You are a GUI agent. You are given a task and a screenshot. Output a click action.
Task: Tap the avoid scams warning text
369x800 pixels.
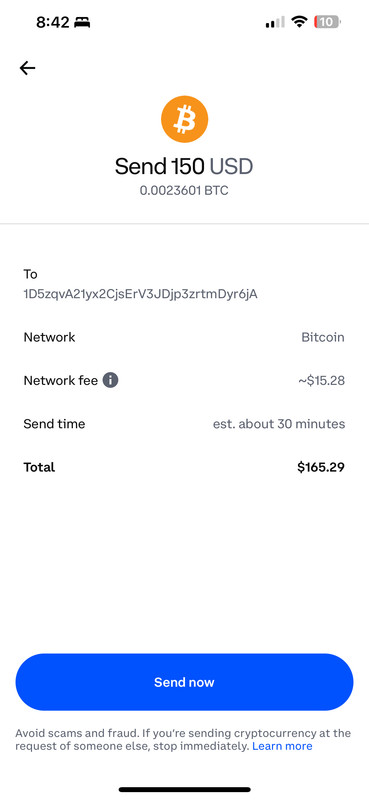[183, 740]
